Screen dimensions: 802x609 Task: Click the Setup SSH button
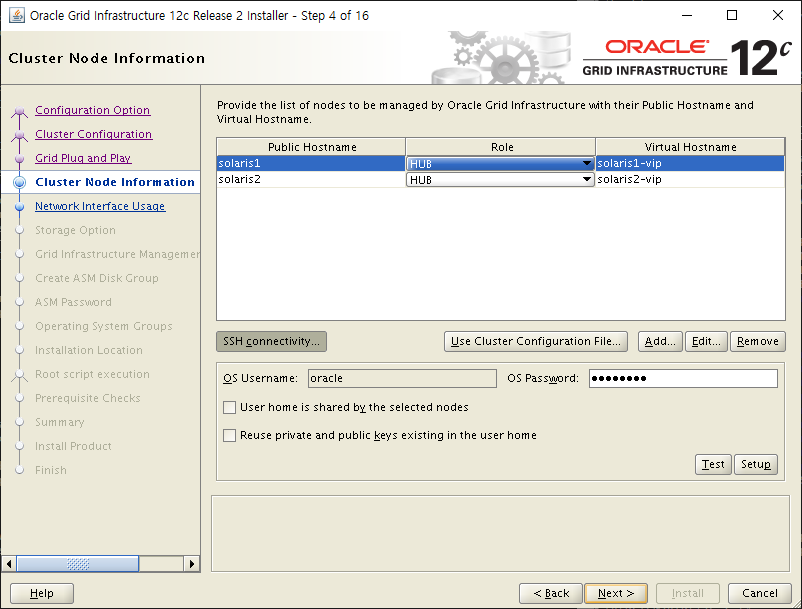(755, 464)
